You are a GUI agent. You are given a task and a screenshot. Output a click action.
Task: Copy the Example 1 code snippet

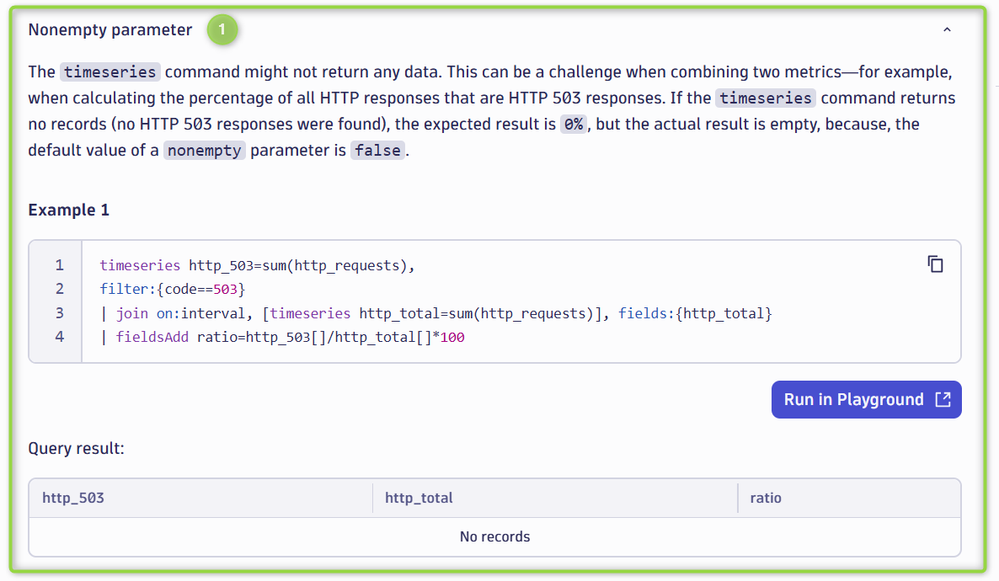(x=935, y=264)
